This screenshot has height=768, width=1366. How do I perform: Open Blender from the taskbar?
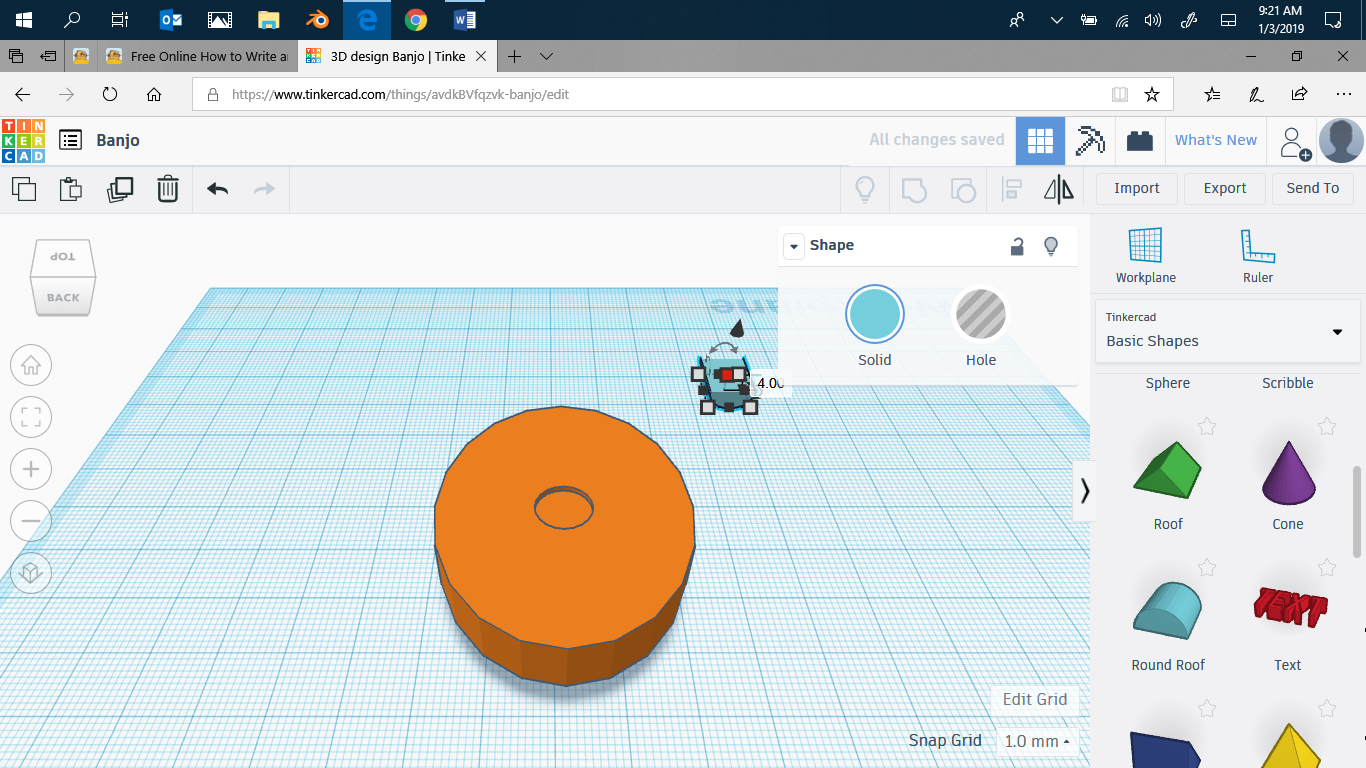click(318, 19)
